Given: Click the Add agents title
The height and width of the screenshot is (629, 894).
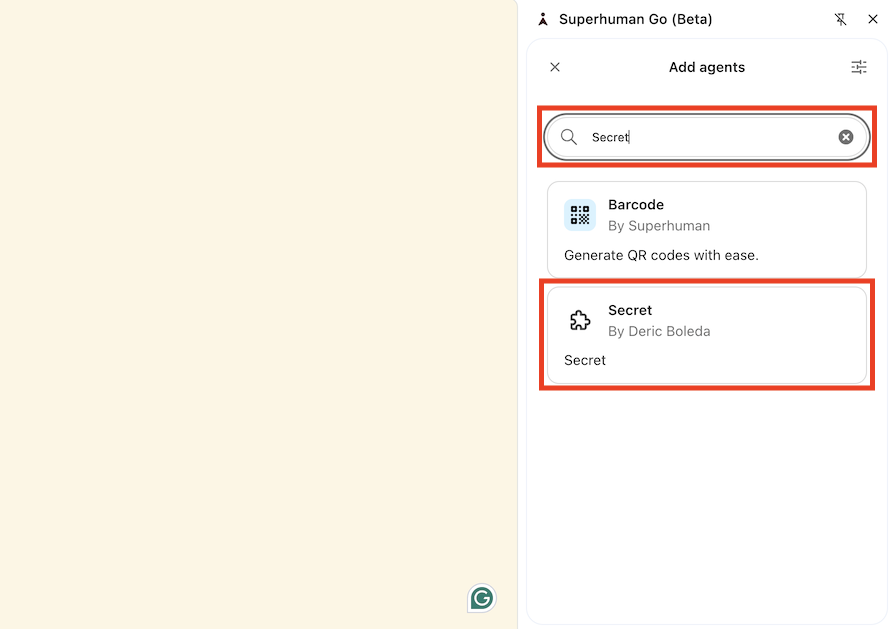Looking at the screenshot, I should coord(707,67).
